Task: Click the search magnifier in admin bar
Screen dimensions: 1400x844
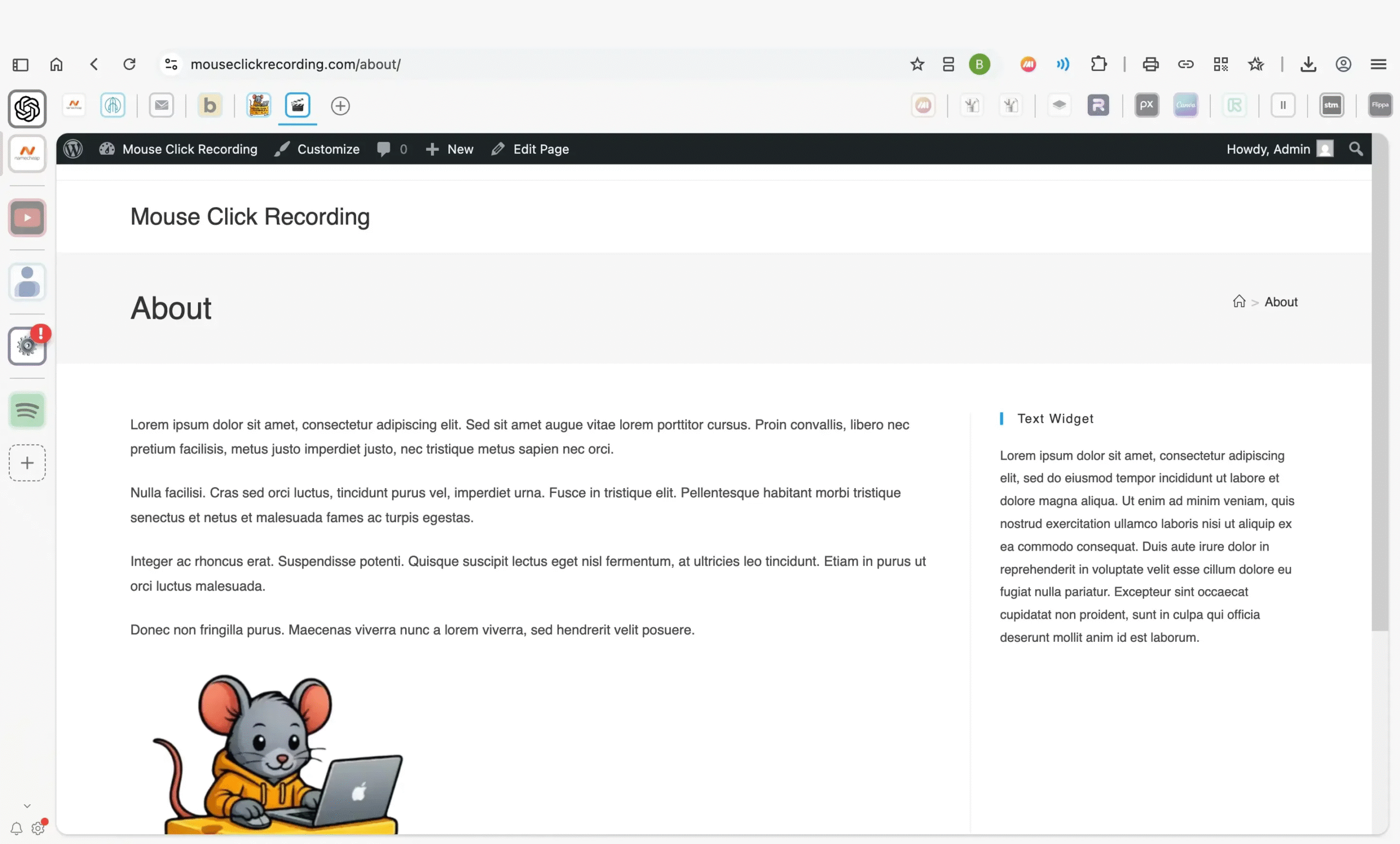Action: tap(1356, 149)
